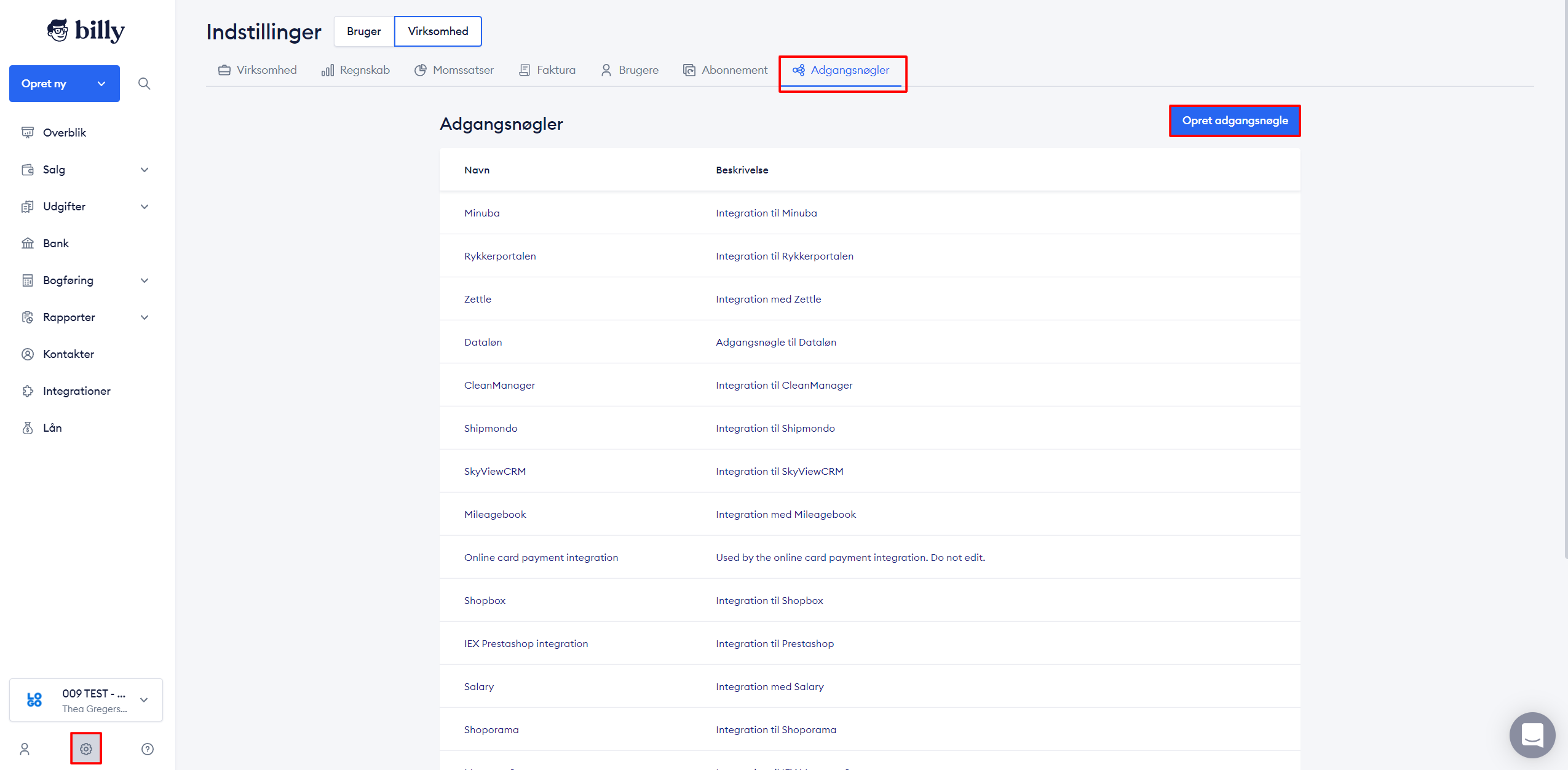Go to Overblik in sidebar
Viewport: 1568px width, 770px height.
pyautogui.click(x=65, y=132)
